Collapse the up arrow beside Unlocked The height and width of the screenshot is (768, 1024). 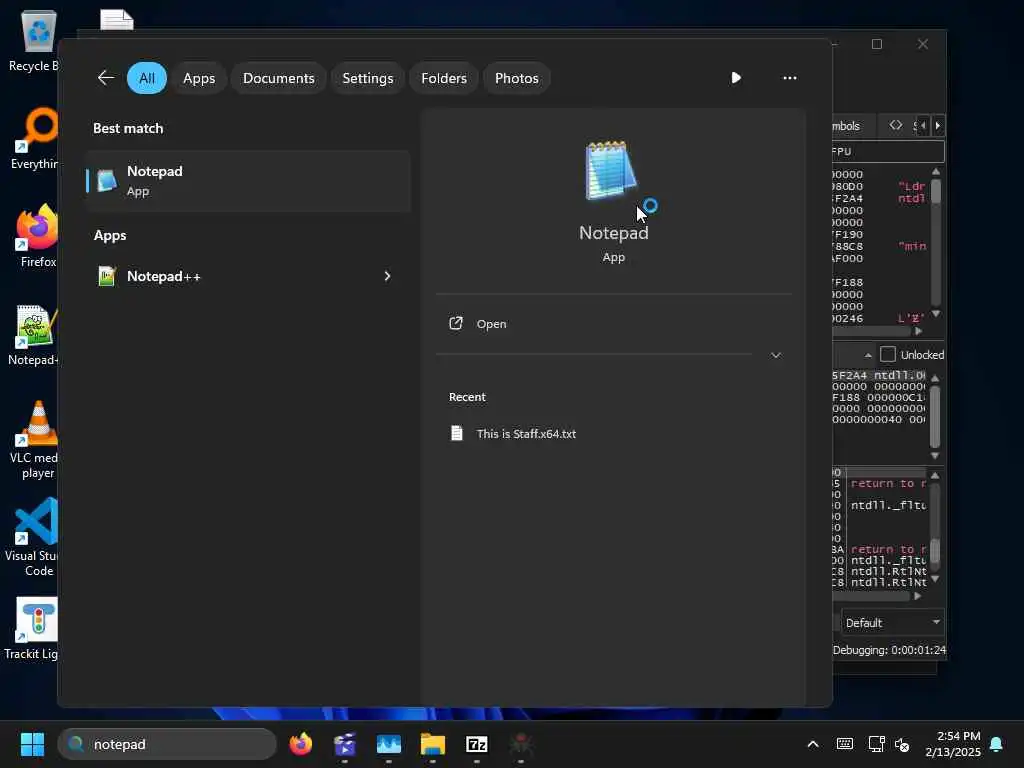coord(868,355)
